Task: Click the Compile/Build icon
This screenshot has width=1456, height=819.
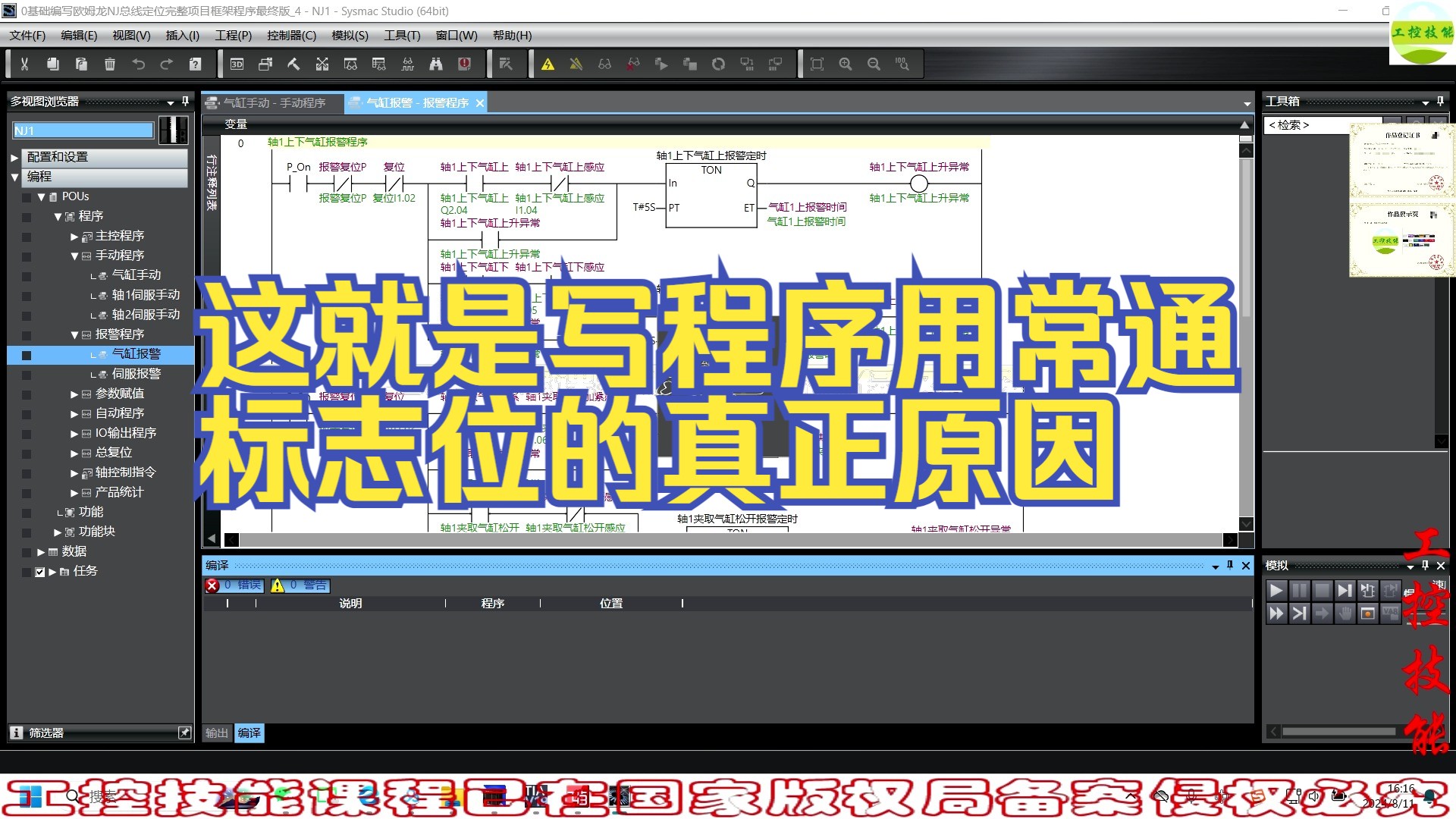Action: (294, 62)
